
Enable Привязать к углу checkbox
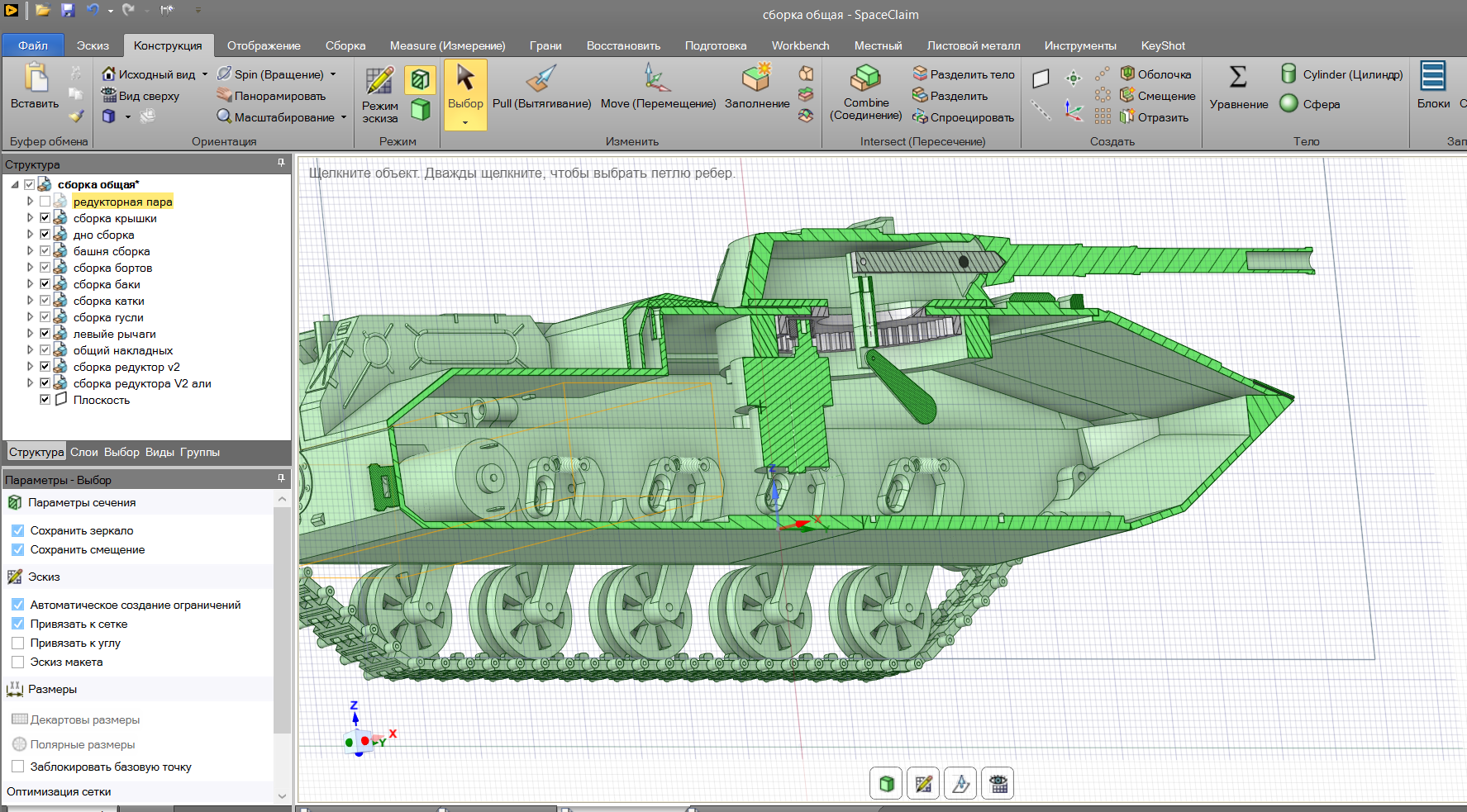tap(18, 643)
